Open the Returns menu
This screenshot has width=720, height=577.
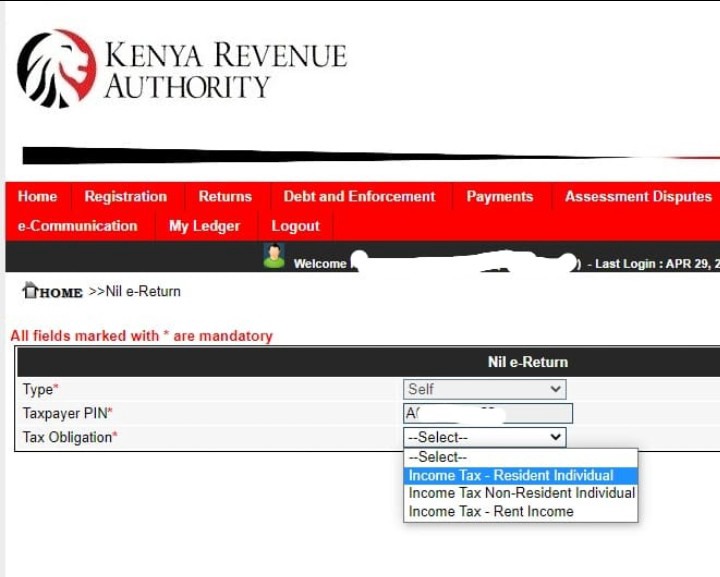point(225,196)
